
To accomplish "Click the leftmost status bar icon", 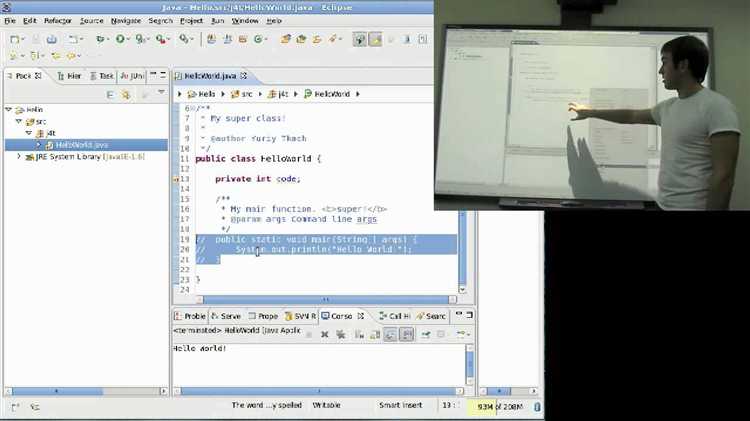I will click(15, 407).
